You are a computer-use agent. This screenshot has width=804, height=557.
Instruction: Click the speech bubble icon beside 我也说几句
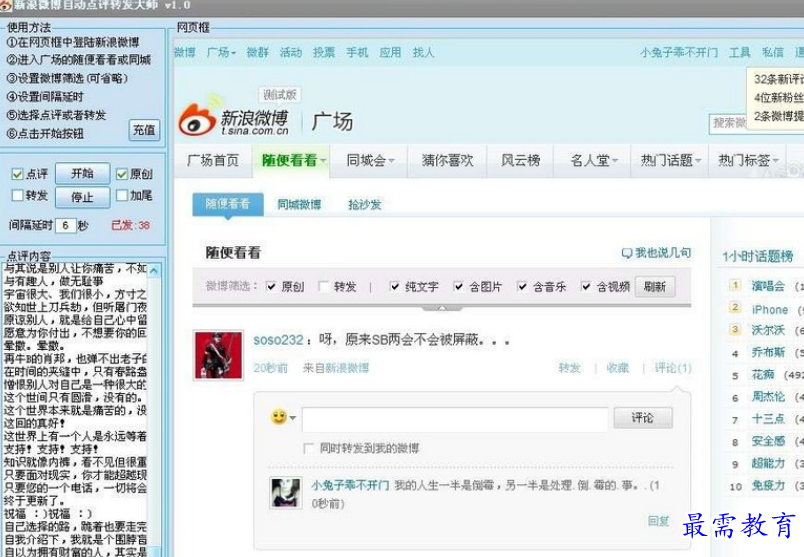(627, 253)
